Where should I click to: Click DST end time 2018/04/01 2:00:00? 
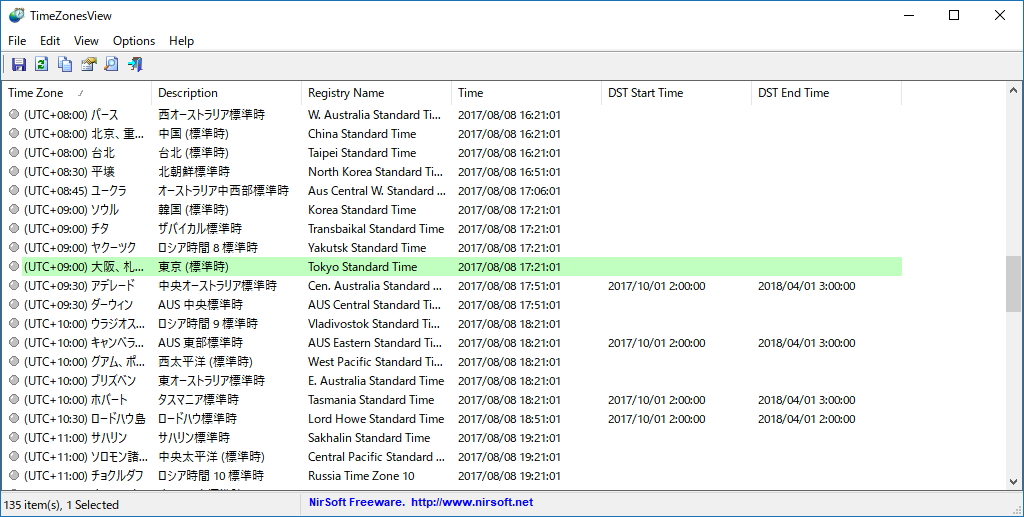pos(807,419)
